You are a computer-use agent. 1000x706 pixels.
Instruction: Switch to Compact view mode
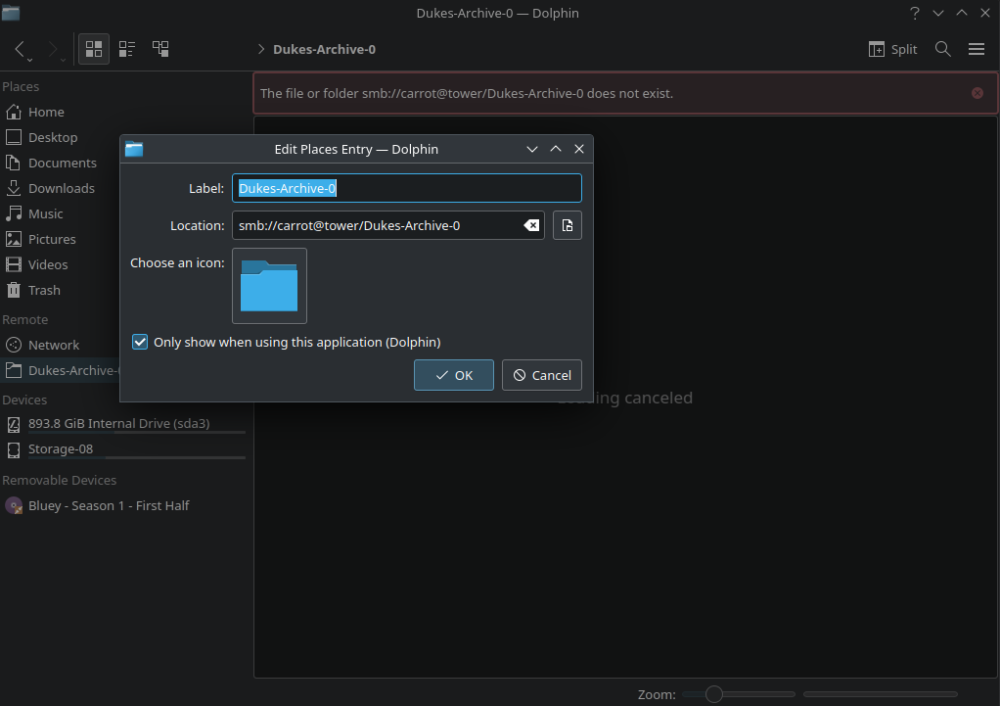coord(127,49)
